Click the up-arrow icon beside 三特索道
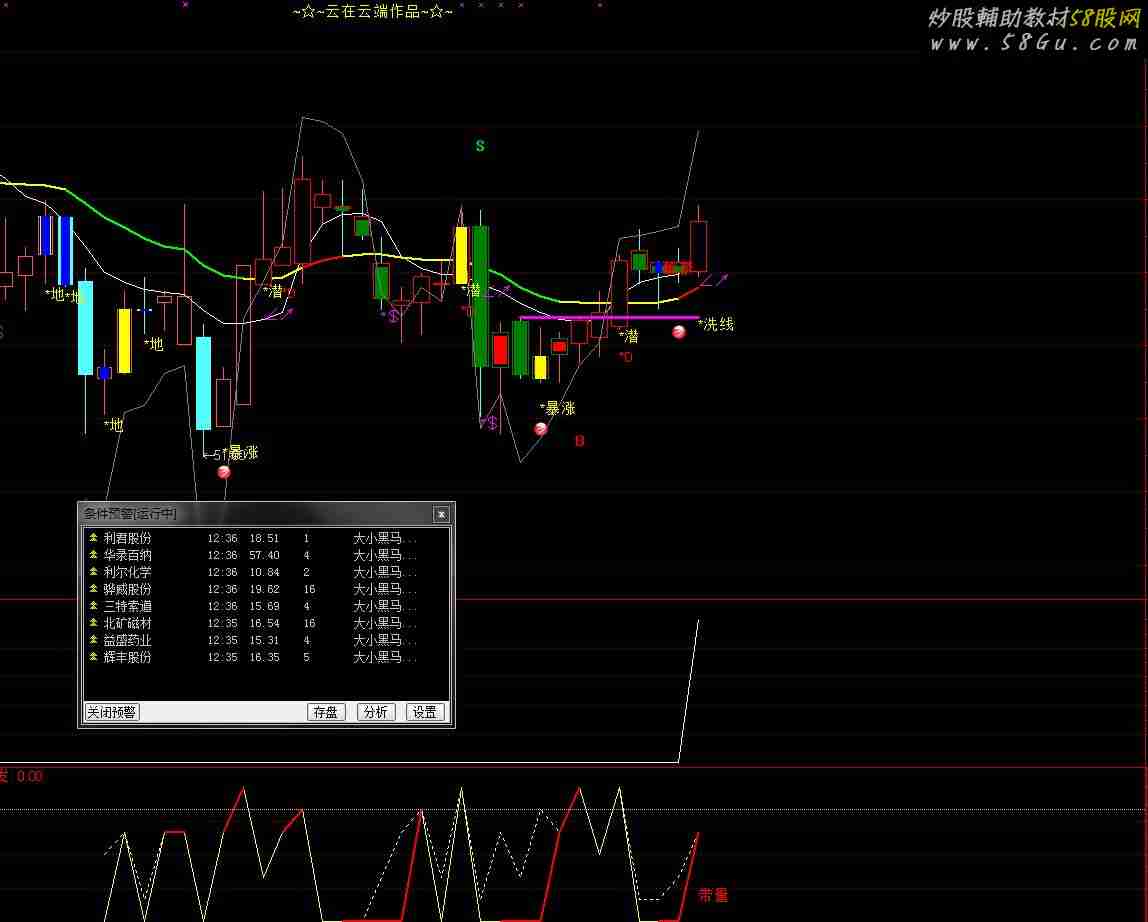 94,606
